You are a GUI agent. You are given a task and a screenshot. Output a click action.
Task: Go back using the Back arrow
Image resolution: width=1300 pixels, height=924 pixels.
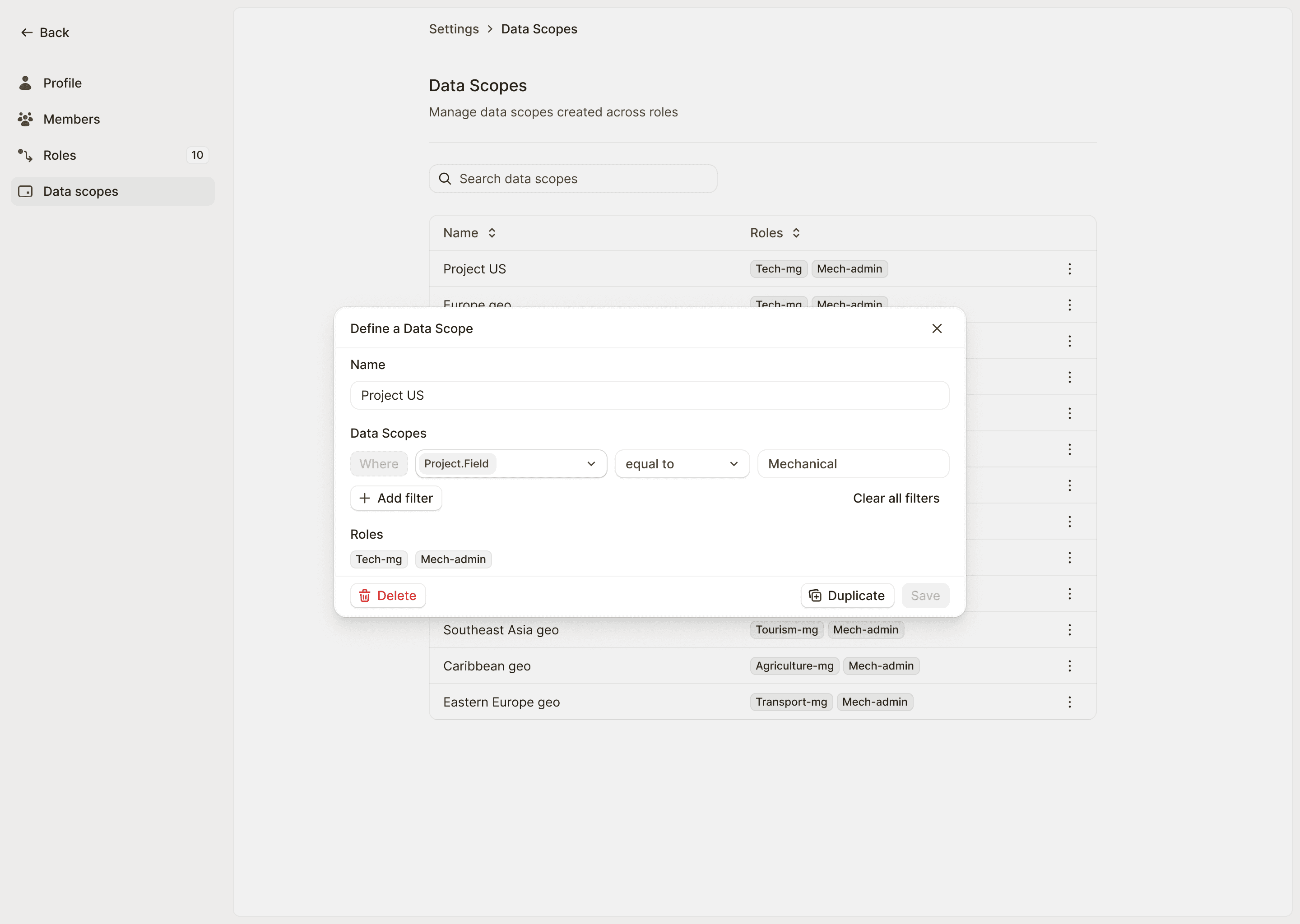[44, 32]
